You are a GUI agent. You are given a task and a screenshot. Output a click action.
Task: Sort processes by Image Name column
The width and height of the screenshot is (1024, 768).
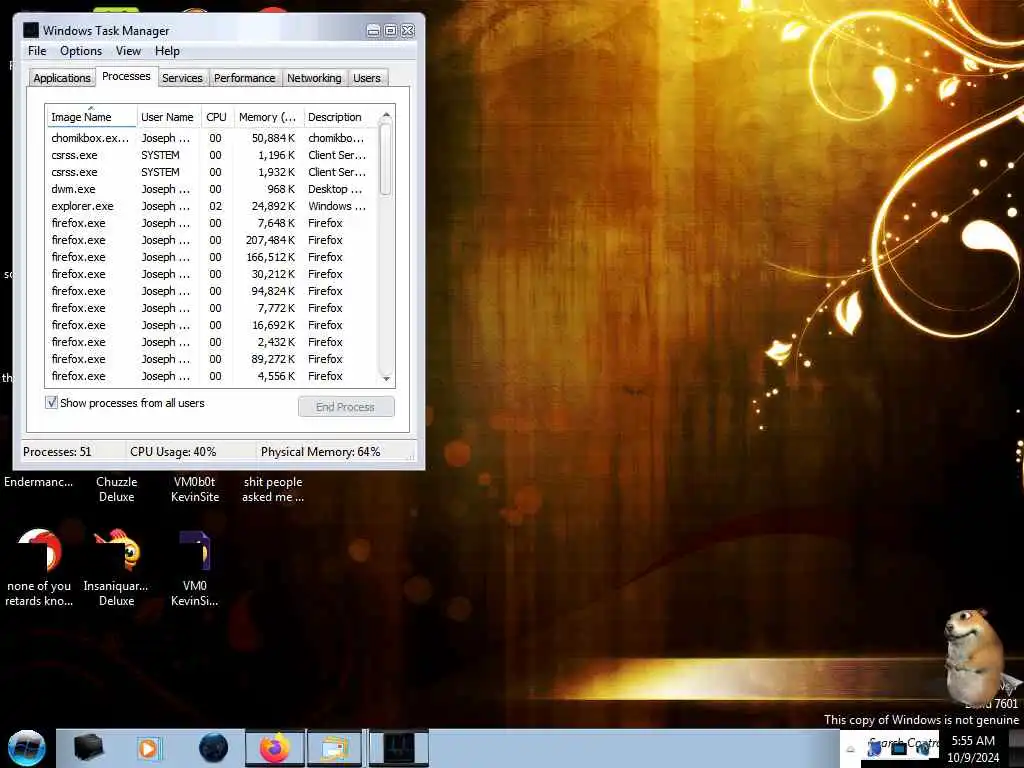91,117
